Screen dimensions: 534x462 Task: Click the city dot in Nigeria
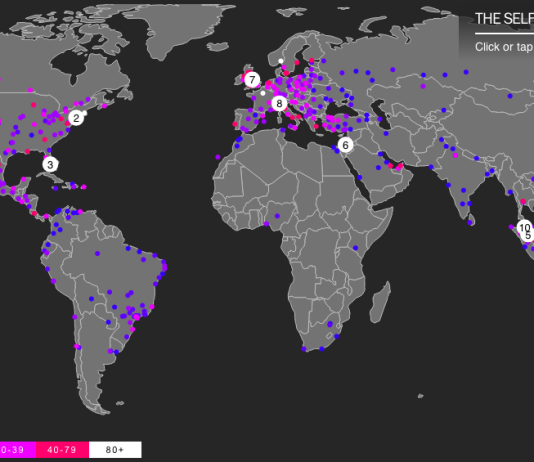pyautogui.click(x=277, y=216)
